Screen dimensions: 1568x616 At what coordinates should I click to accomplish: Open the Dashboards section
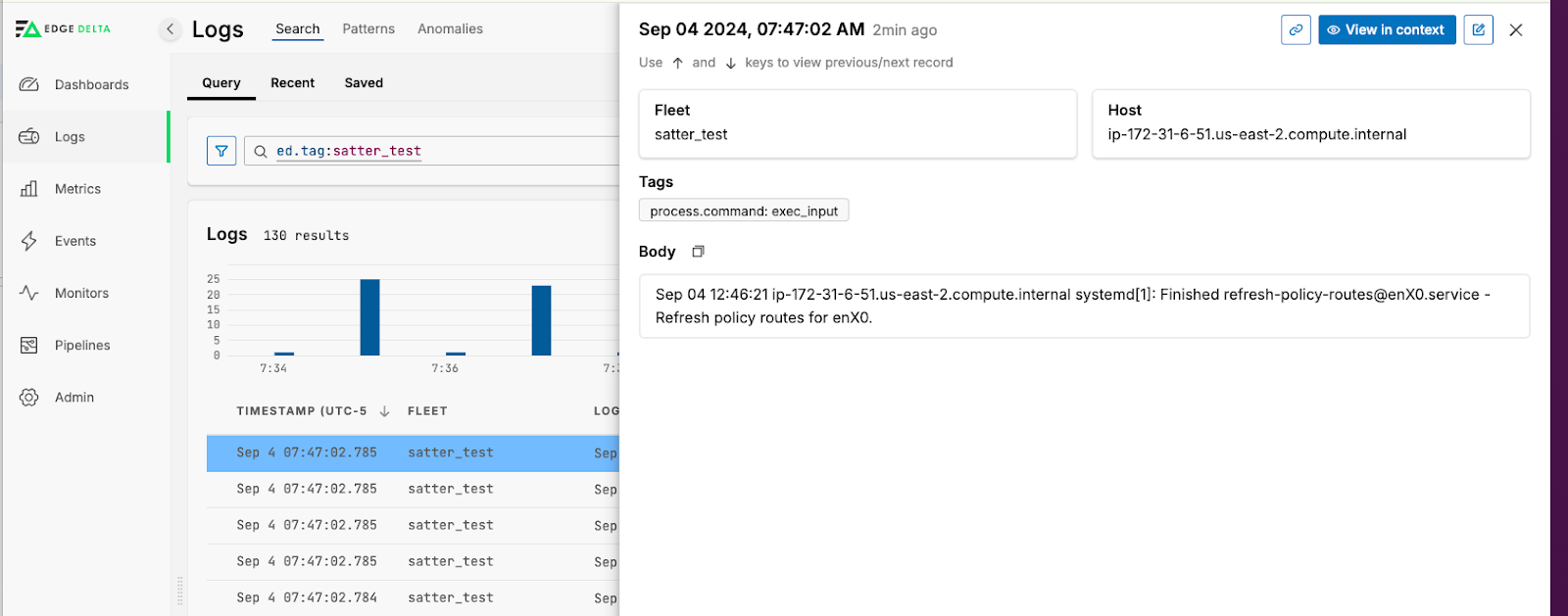click(91, 85)
